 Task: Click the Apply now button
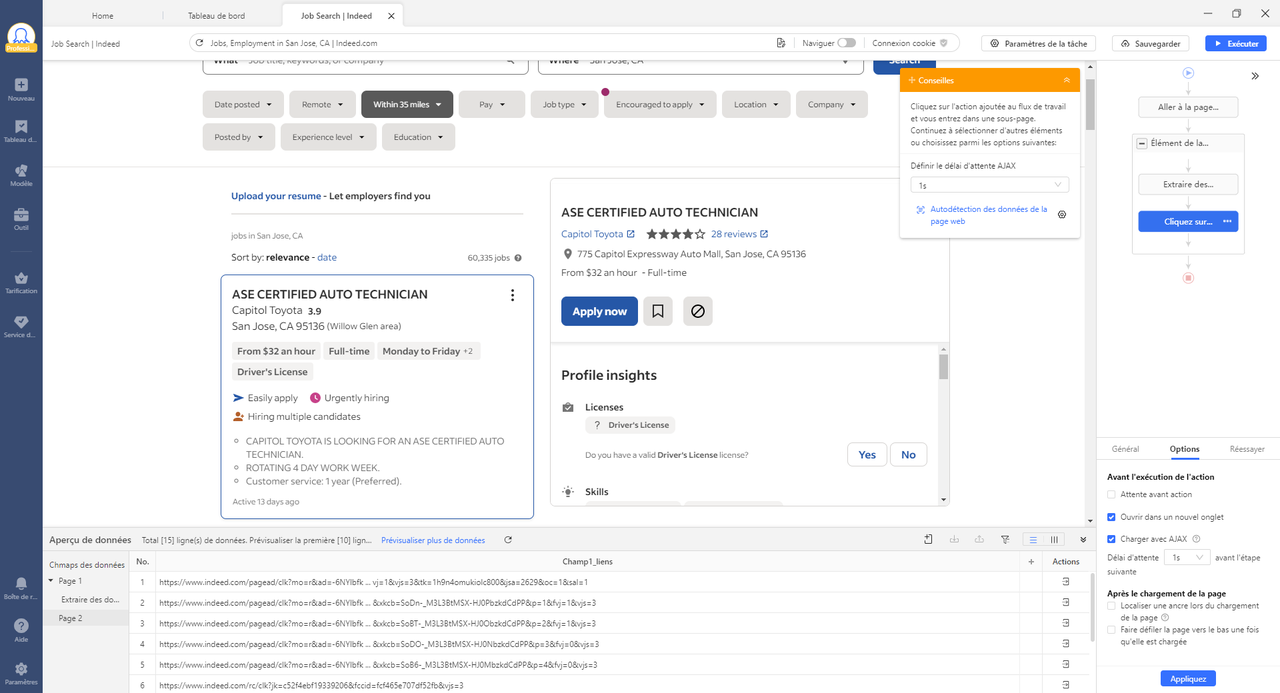coord(599,311)
